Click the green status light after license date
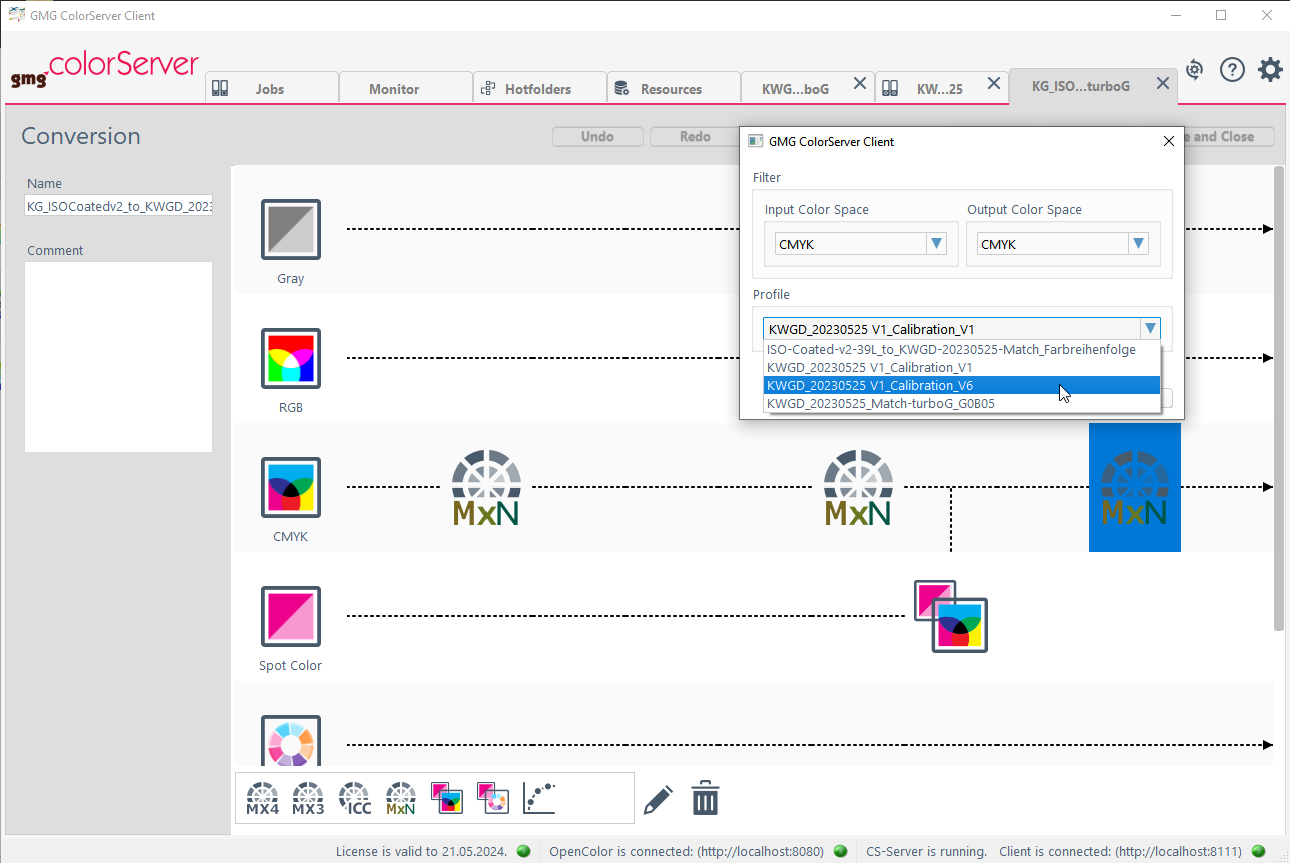This screenshot has width=1290, height=863. tap(523, 851)
